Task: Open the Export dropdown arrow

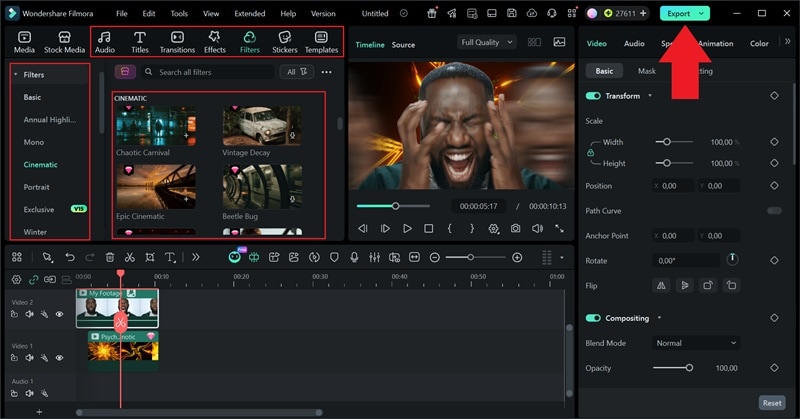Action: [702, 14]
